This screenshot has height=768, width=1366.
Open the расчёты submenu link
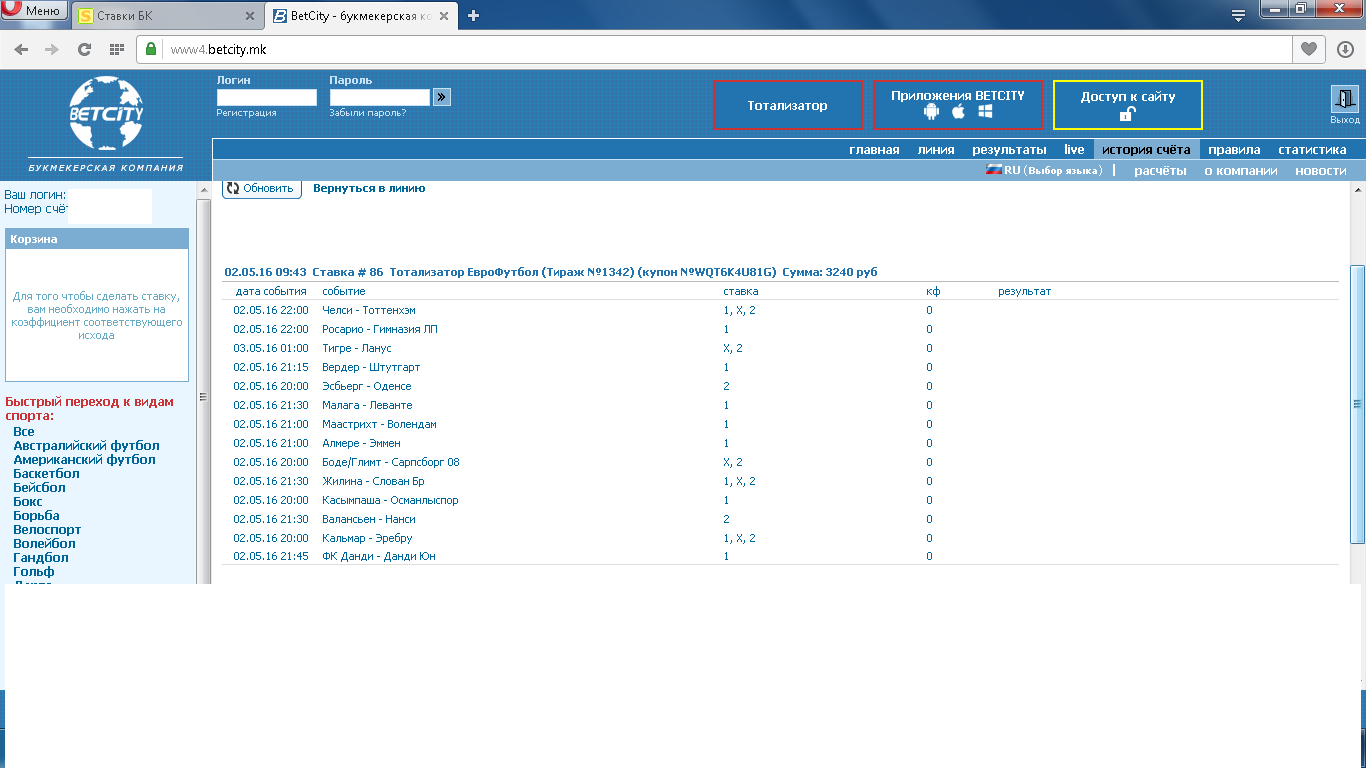[1160, 171]
